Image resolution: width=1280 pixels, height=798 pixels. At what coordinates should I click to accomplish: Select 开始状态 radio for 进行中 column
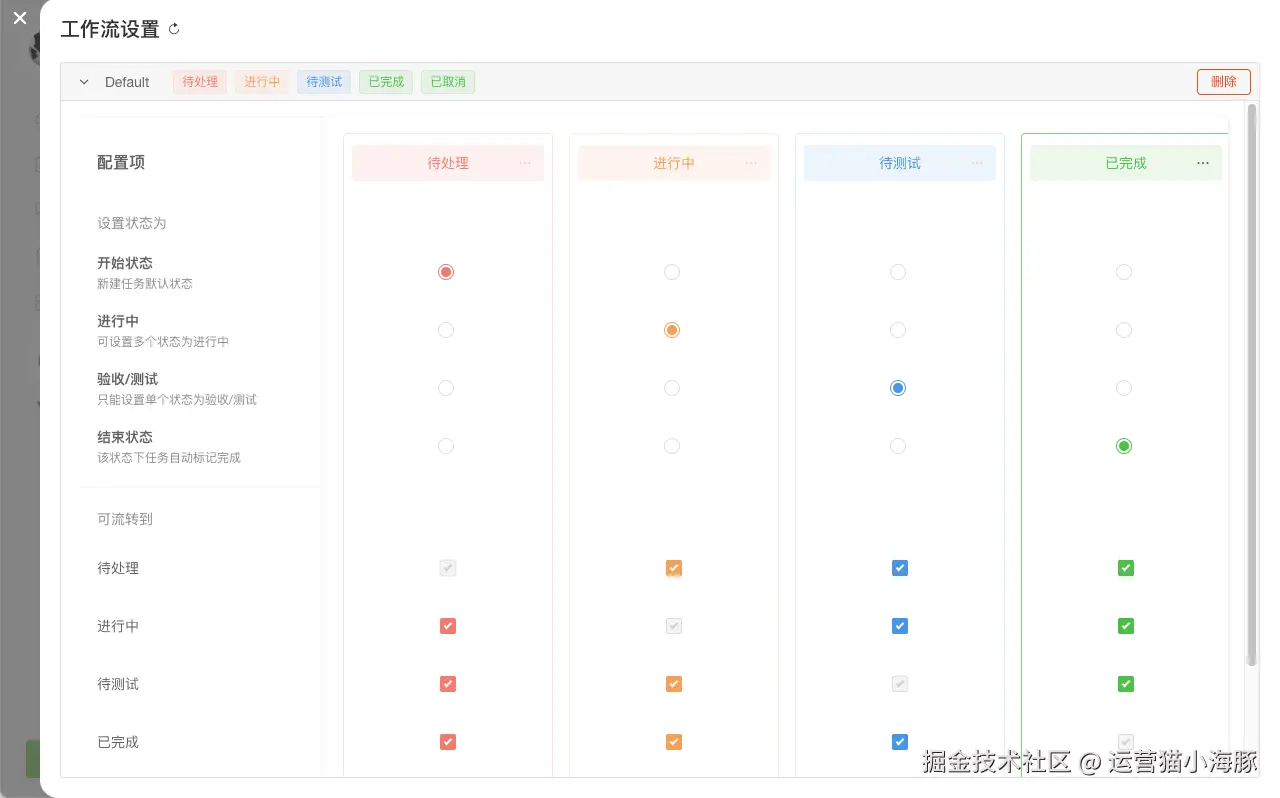[672, 272]
